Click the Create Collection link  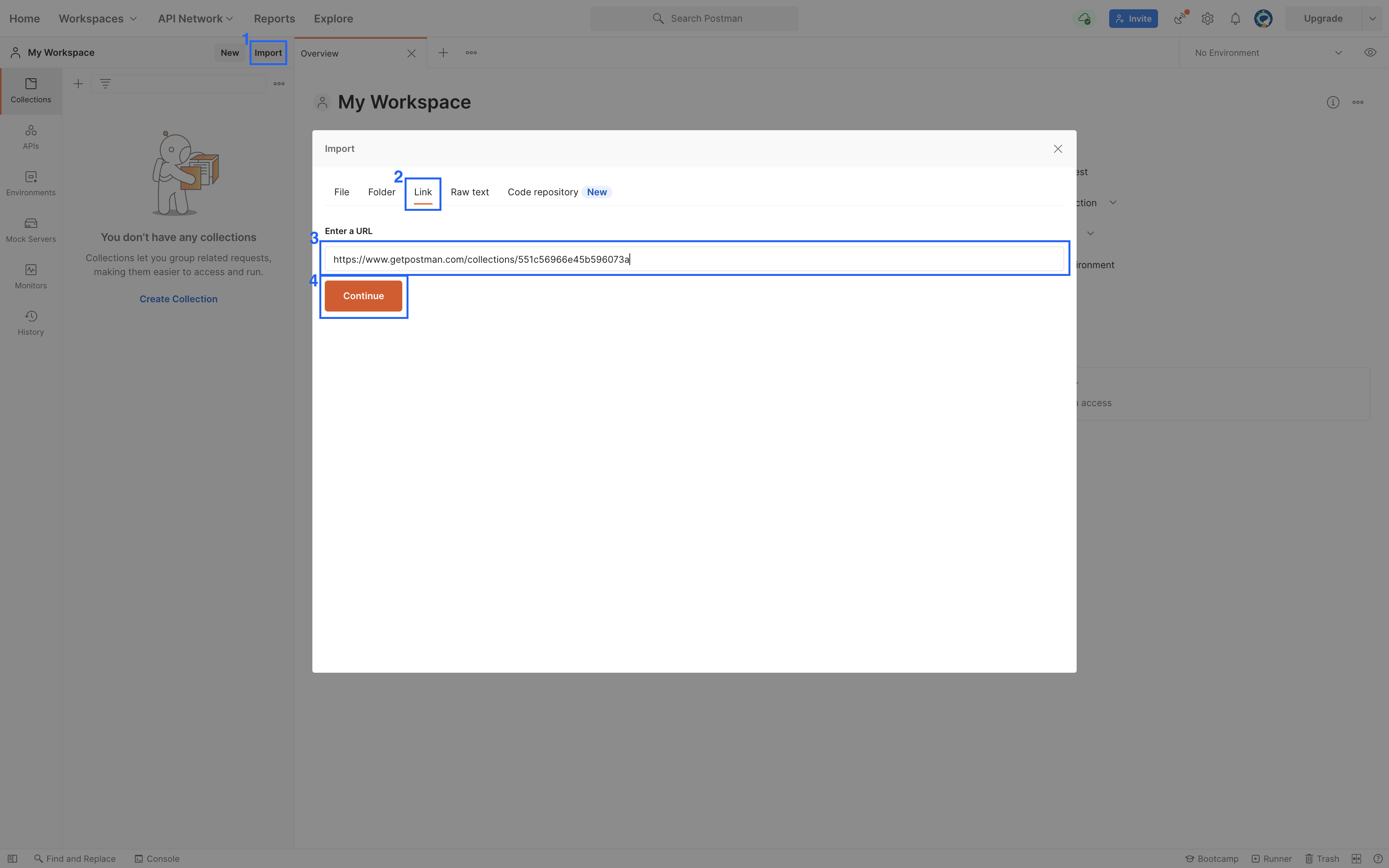tap(179, 299)
